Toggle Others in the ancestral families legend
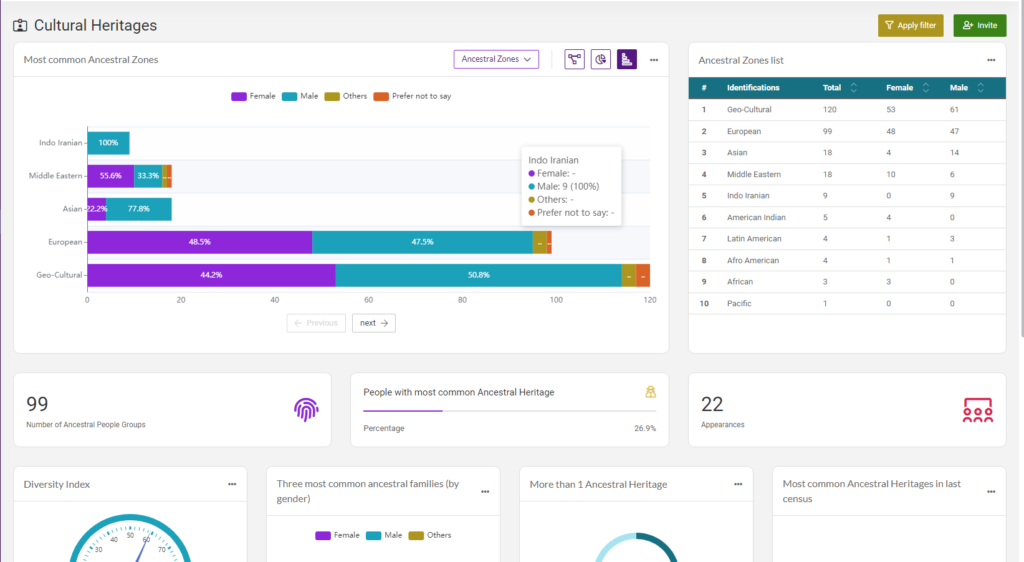Viewport: 1024px width, 562px height. 430,535
